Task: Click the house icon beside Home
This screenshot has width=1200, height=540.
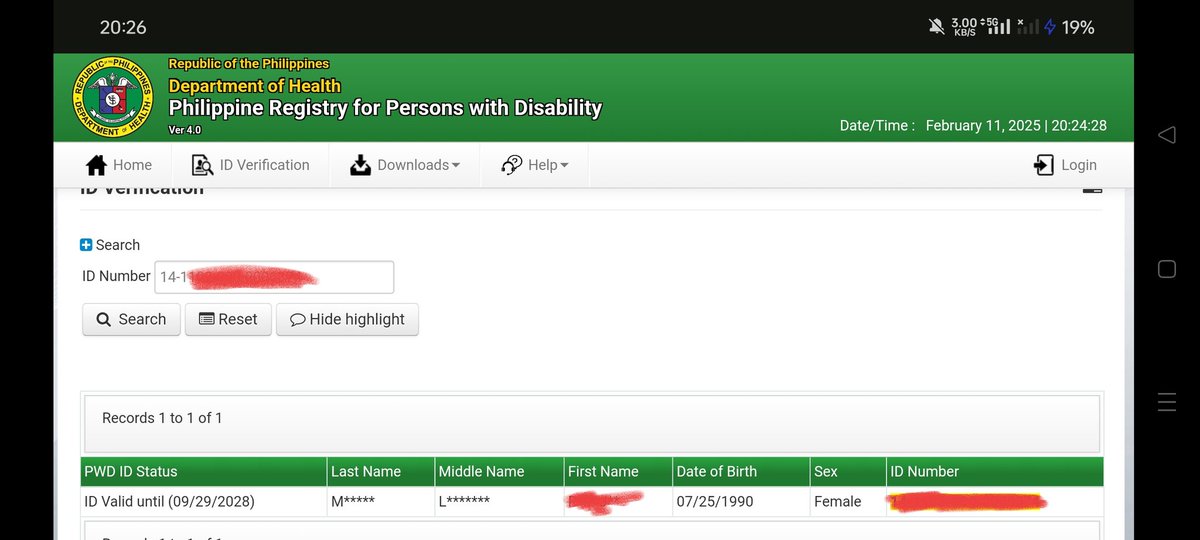Action: [x=96, y=165]
